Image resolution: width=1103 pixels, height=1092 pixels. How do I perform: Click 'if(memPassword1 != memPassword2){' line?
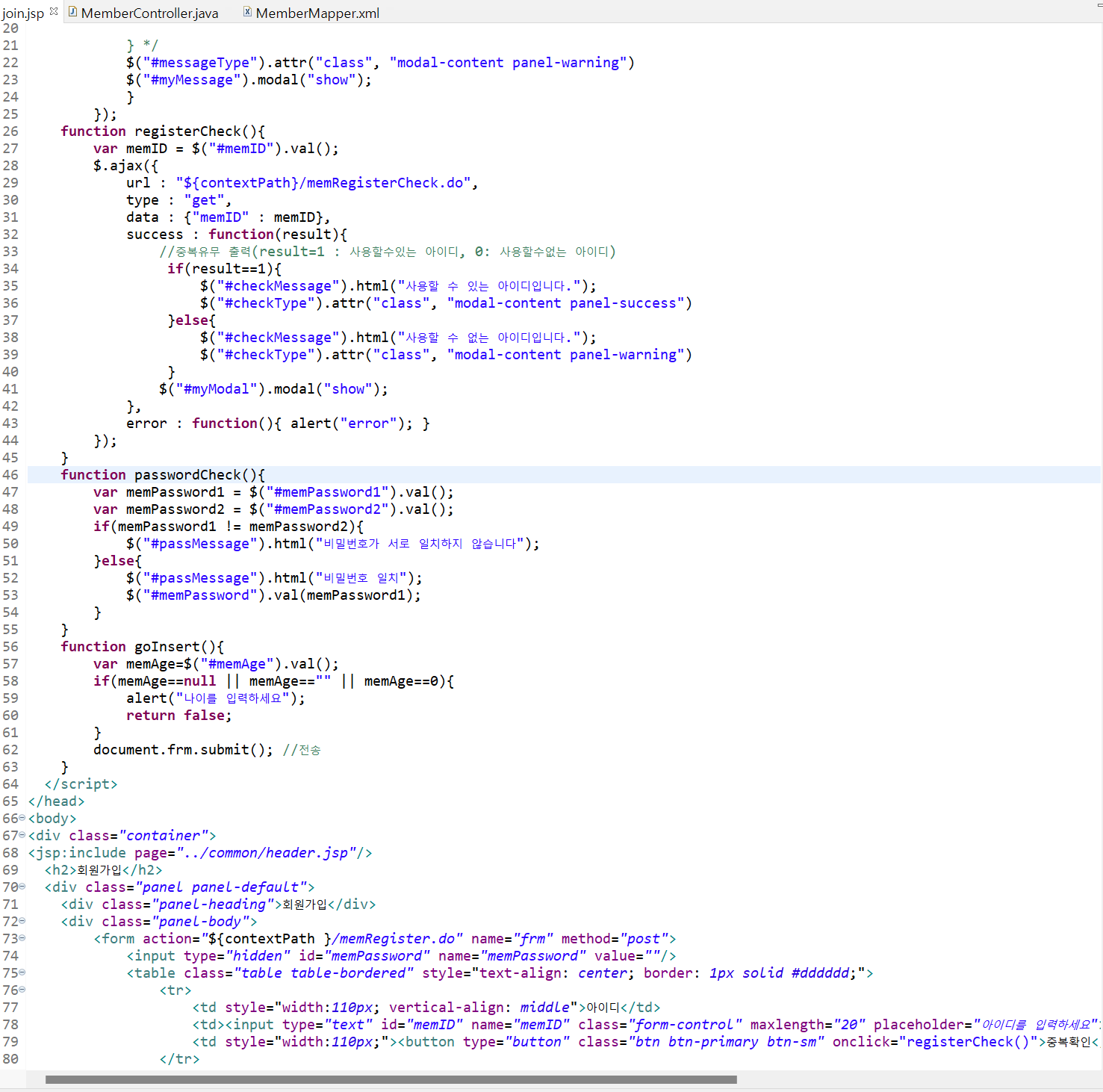pos(229,527)
